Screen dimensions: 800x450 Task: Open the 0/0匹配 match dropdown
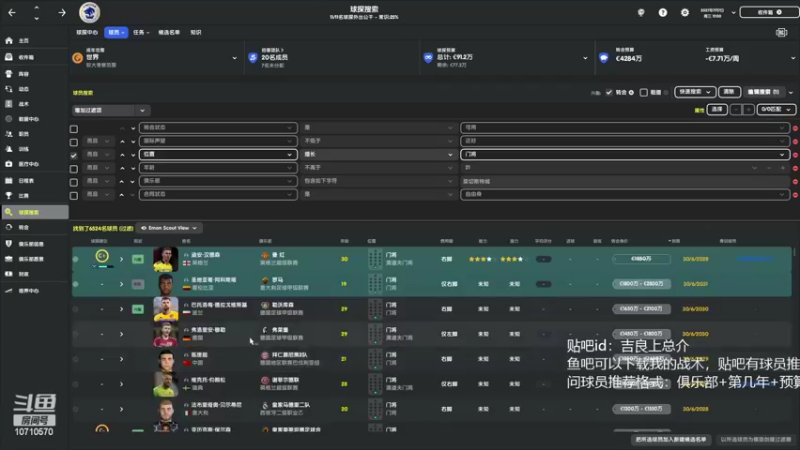click(x=776, y=109)
